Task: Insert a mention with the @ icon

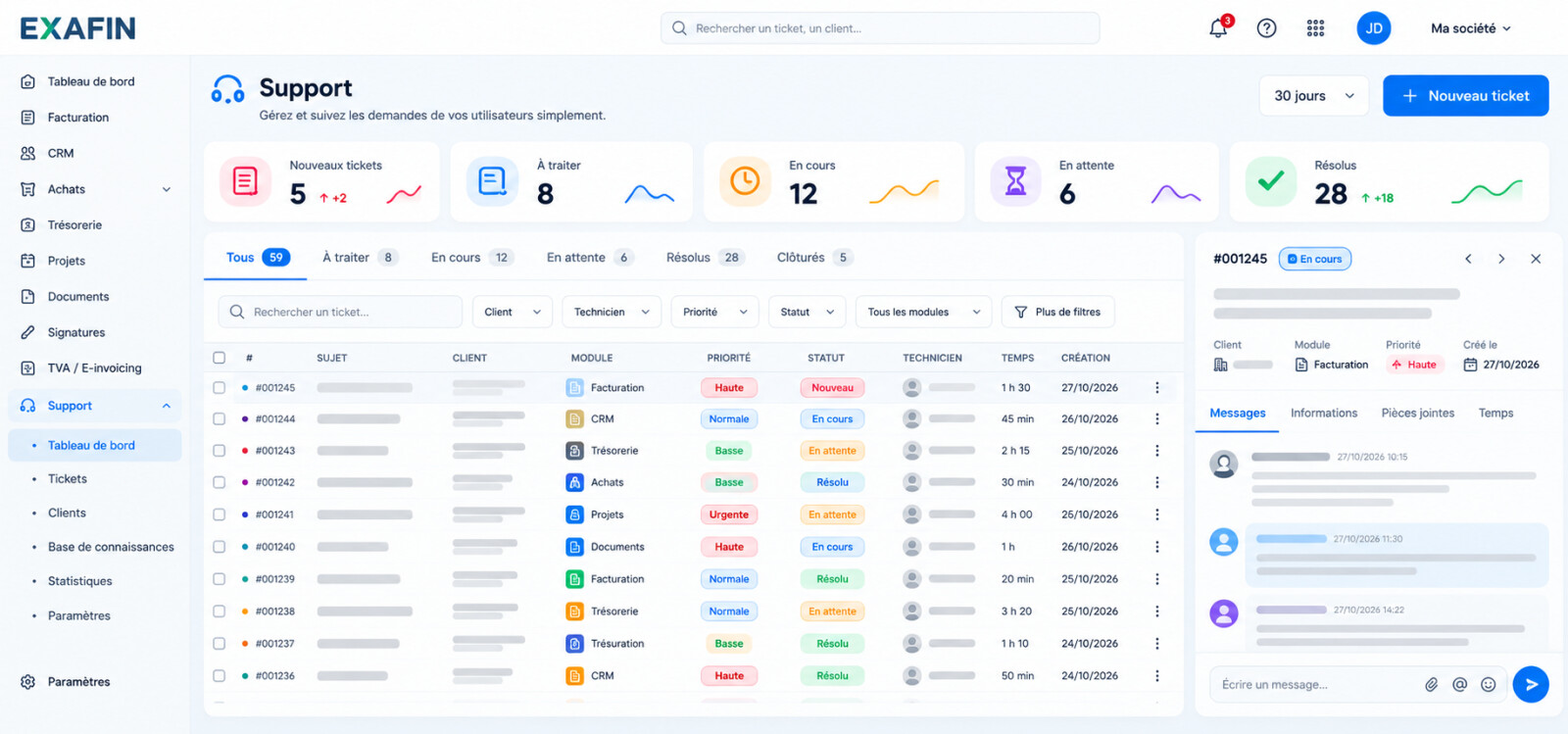Action: coord(1460,685)
